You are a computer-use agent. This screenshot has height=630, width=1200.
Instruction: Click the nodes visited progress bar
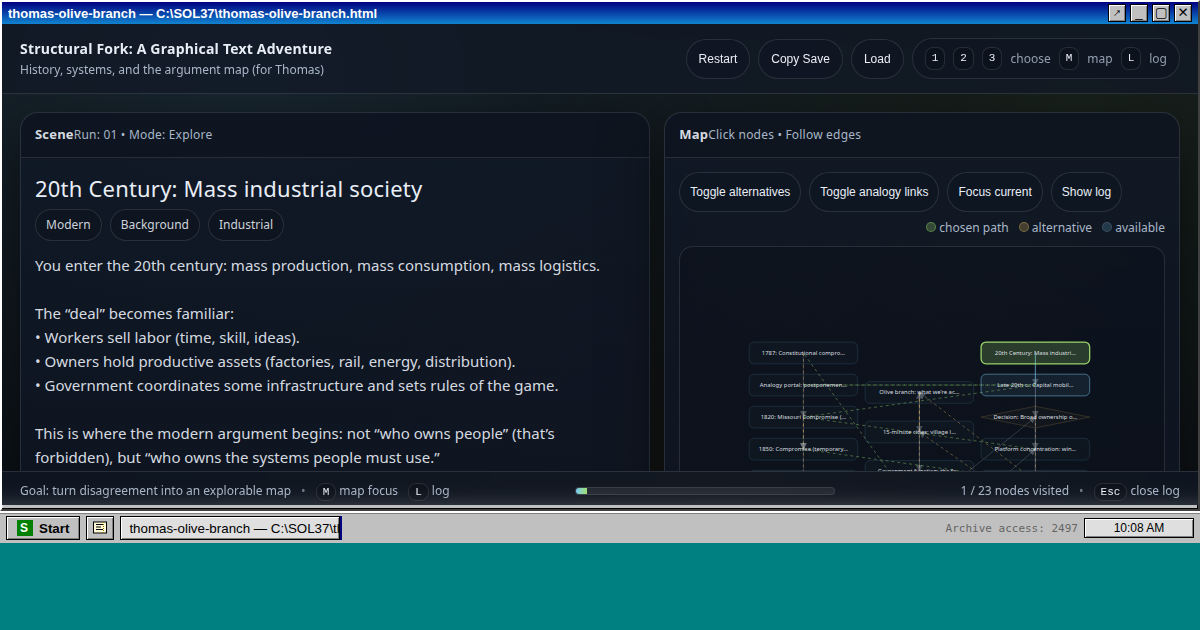coord(705,491)
